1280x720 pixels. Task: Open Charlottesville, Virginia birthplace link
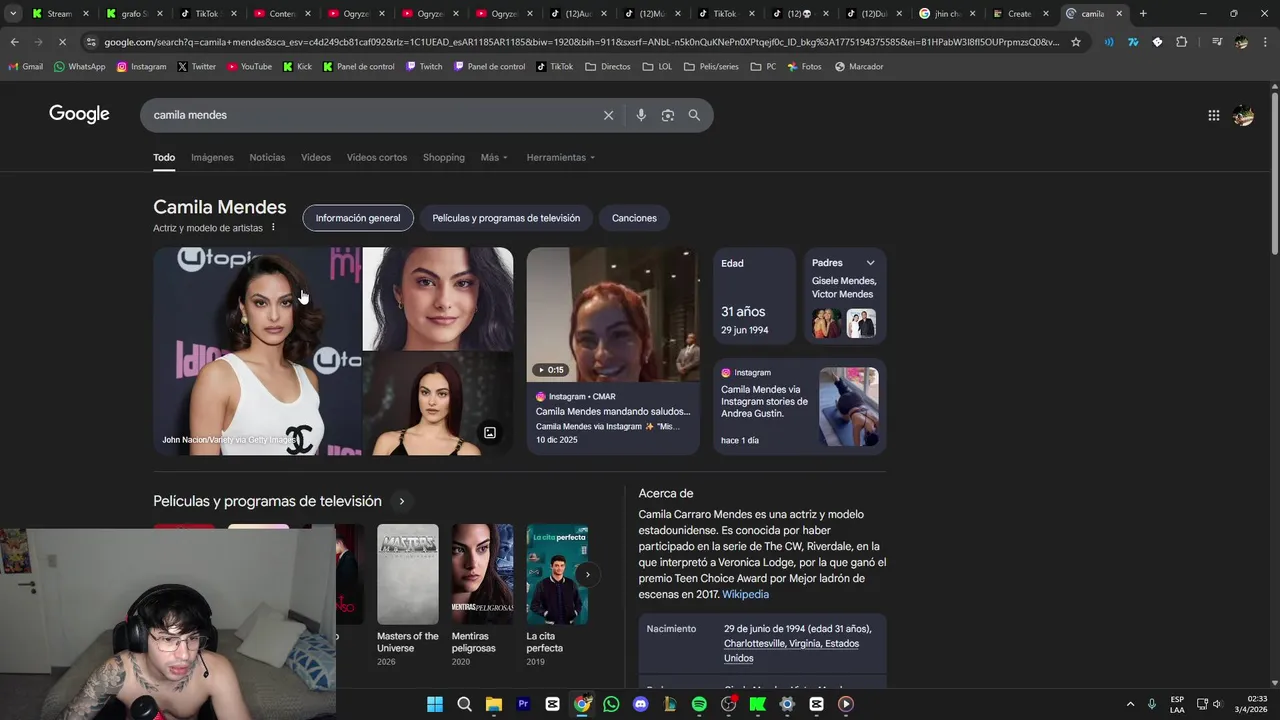(791, 651)
